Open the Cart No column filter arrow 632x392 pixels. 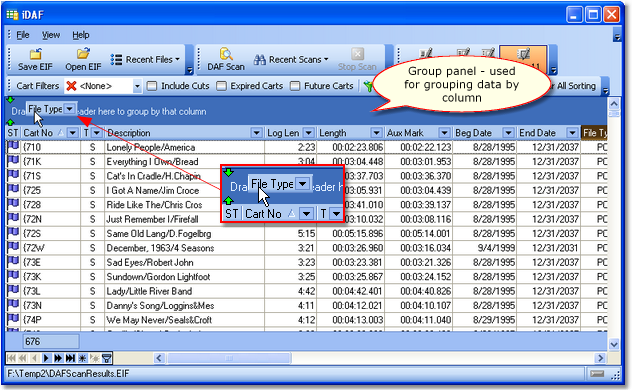(73, 133)
